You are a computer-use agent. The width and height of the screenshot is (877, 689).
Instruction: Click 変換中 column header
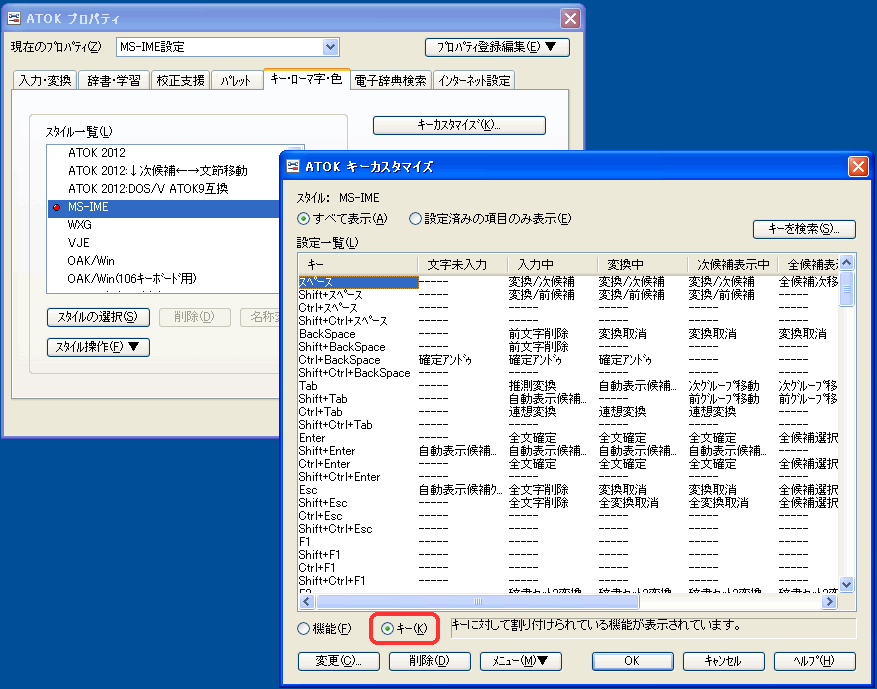click(x=643, y=264)
